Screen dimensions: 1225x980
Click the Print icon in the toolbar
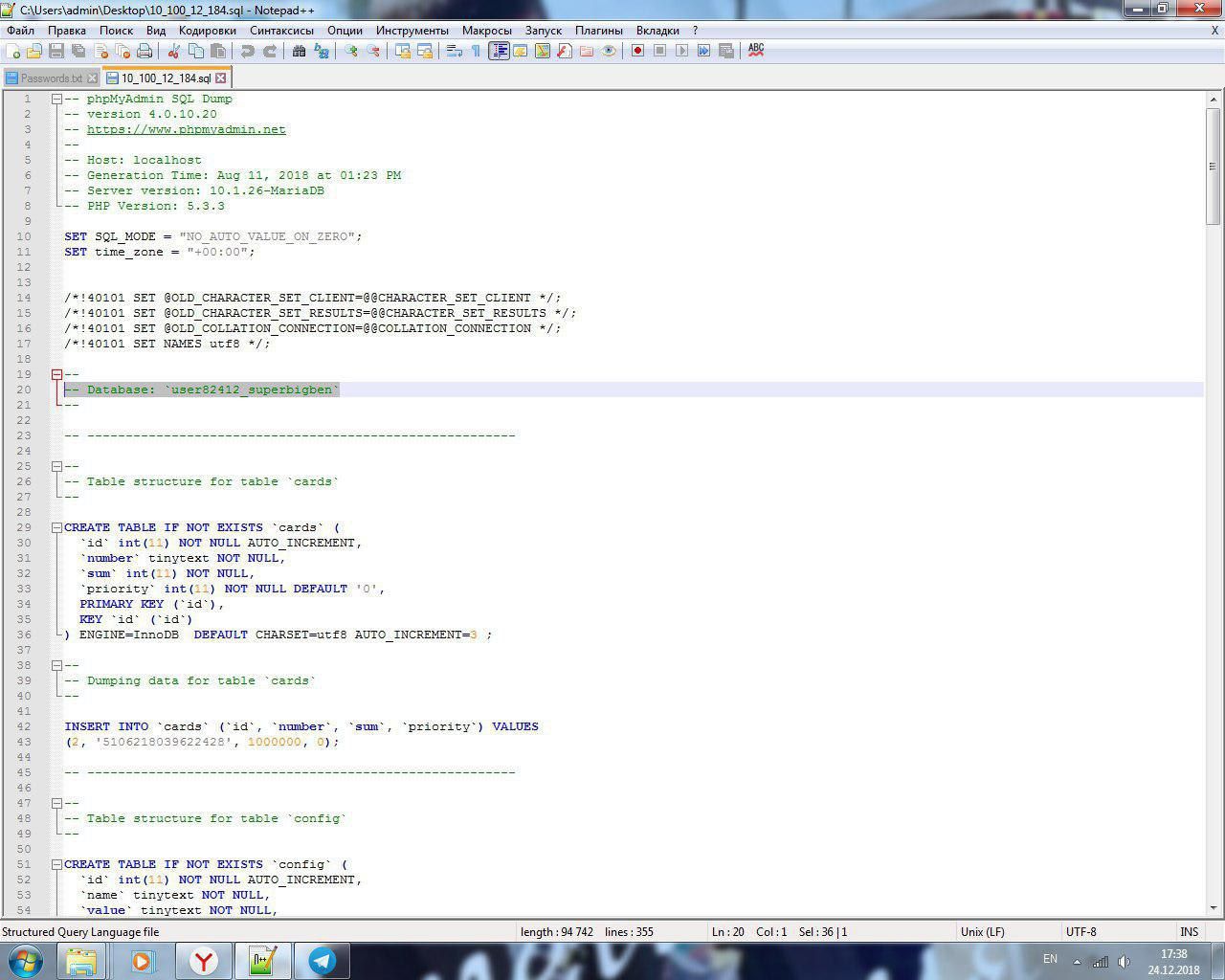click(145, 51)
